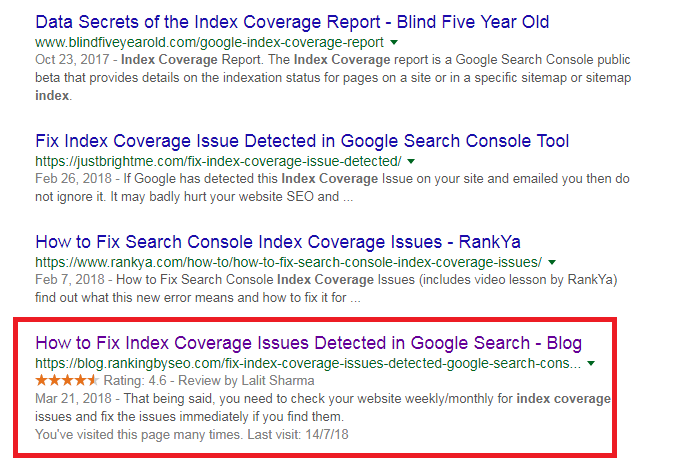Click the 'Feb 7, 2018' snippet date
The image size is (678, 460).
point(70,279)
